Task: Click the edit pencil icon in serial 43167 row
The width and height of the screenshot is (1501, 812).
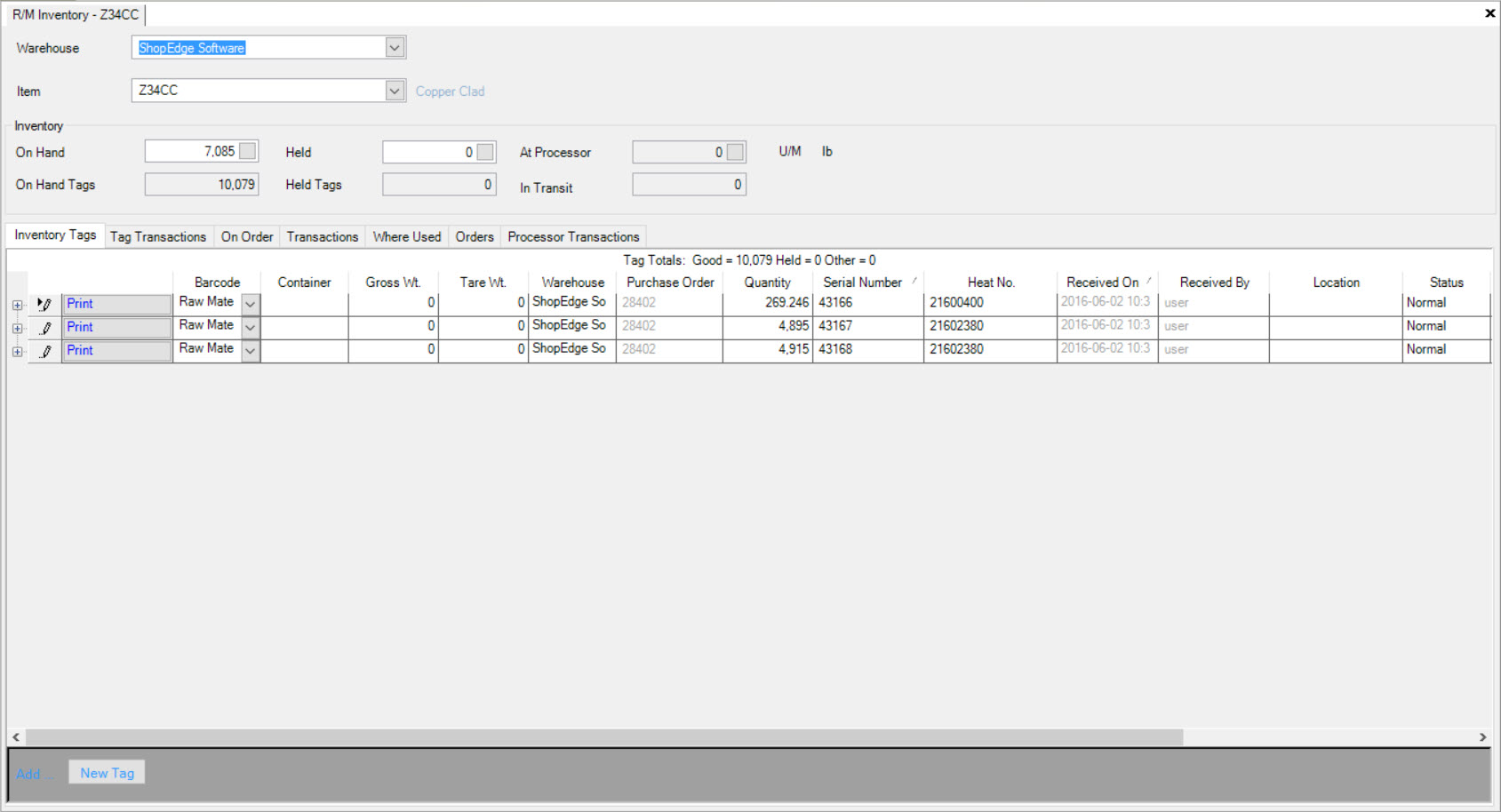Action: 46,327
